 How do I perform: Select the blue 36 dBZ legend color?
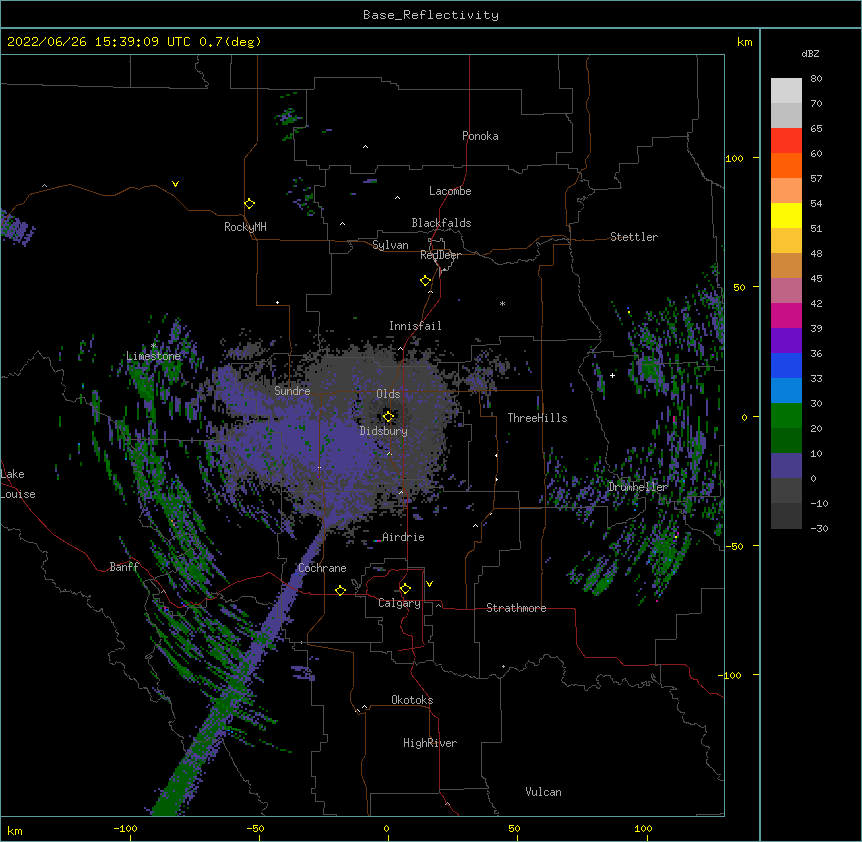[x=786, y=365]
